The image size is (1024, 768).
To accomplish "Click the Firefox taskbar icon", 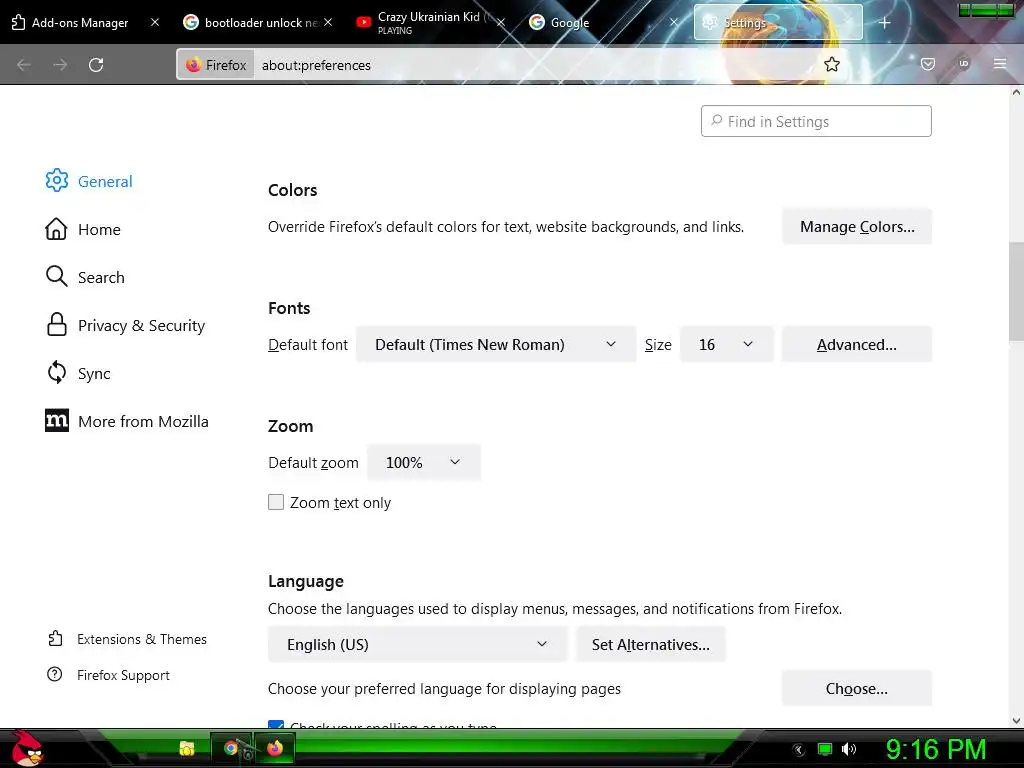I will (x=275, y=748).
